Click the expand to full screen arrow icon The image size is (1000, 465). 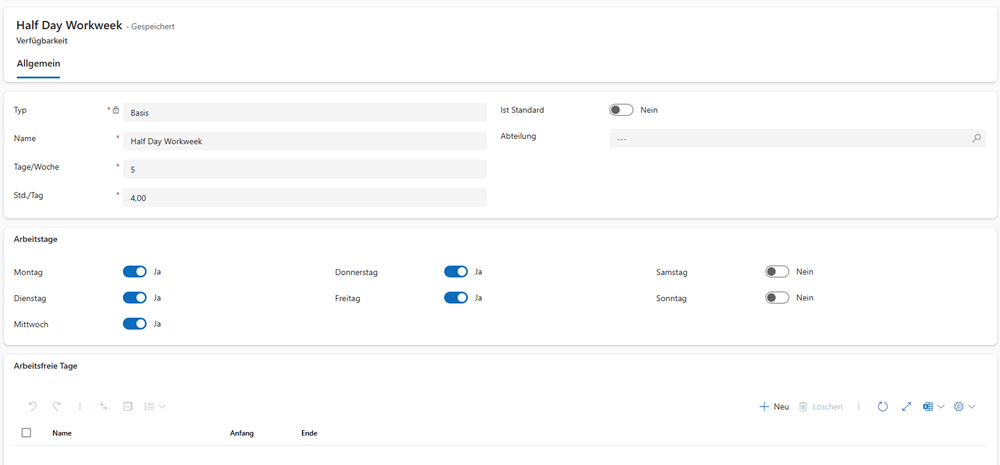point(906,407)
